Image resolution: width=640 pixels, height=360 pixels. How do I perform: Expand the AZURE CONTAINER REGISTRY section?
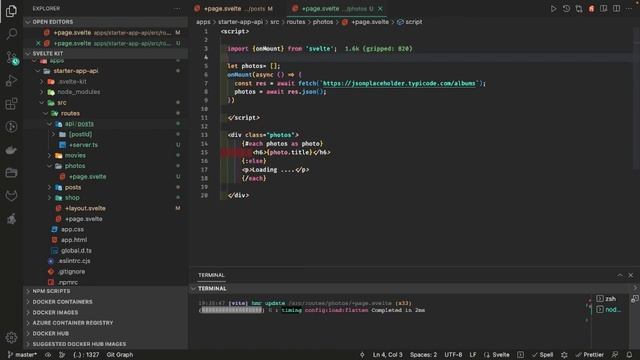coord(73,323)
